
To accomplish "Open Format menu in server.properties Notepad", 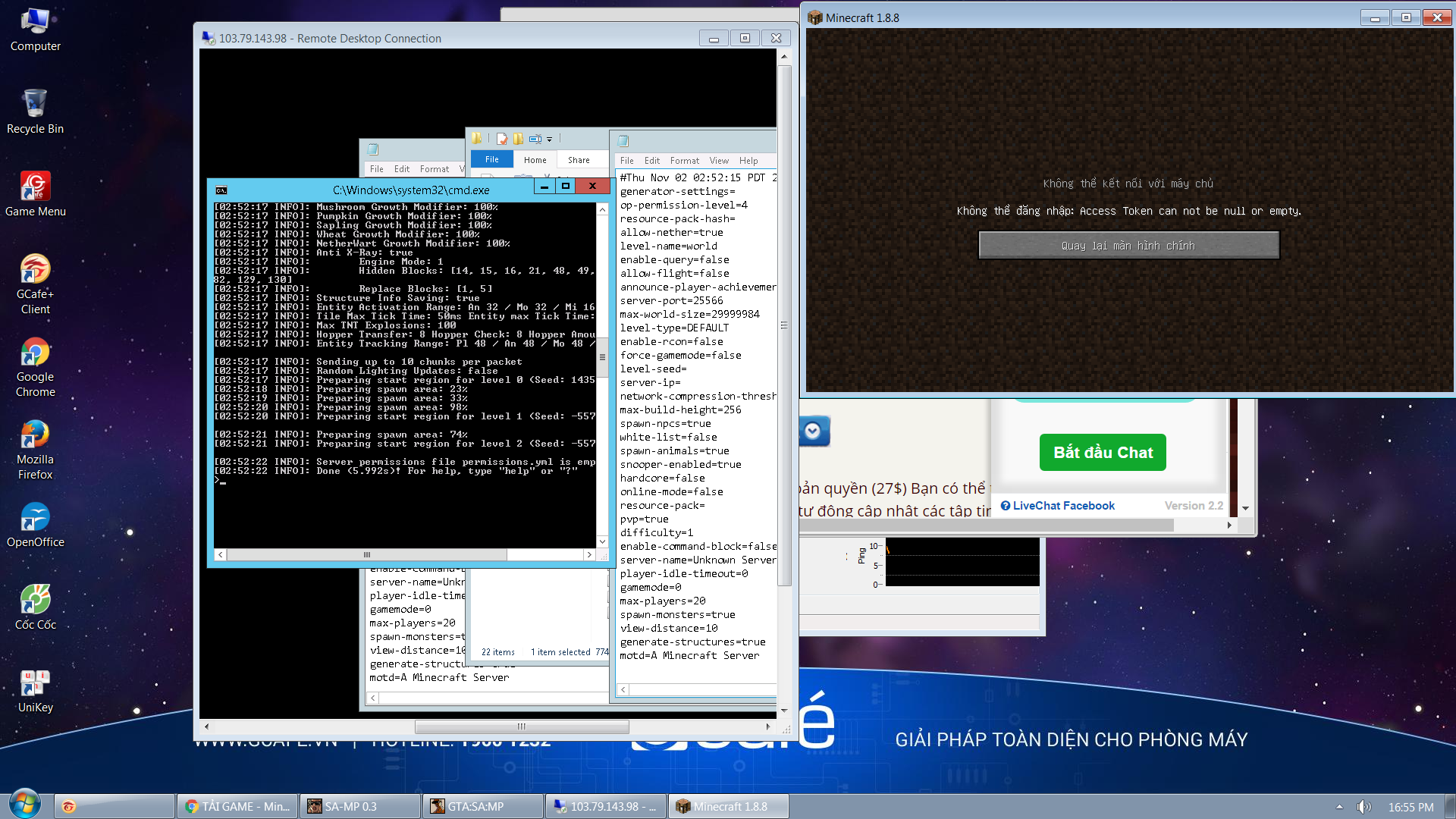I will pos(684,161).
